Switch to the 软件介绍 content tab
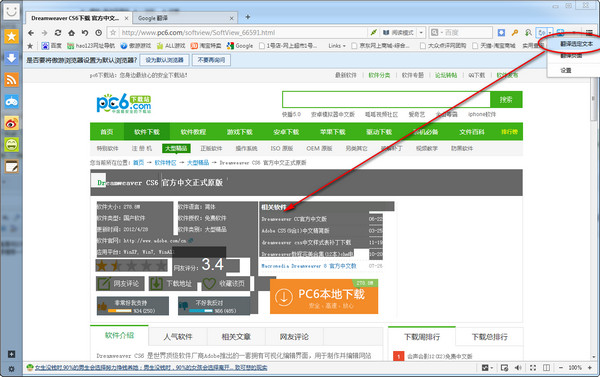This screenshot has width=600, height=377. (119, 336)
